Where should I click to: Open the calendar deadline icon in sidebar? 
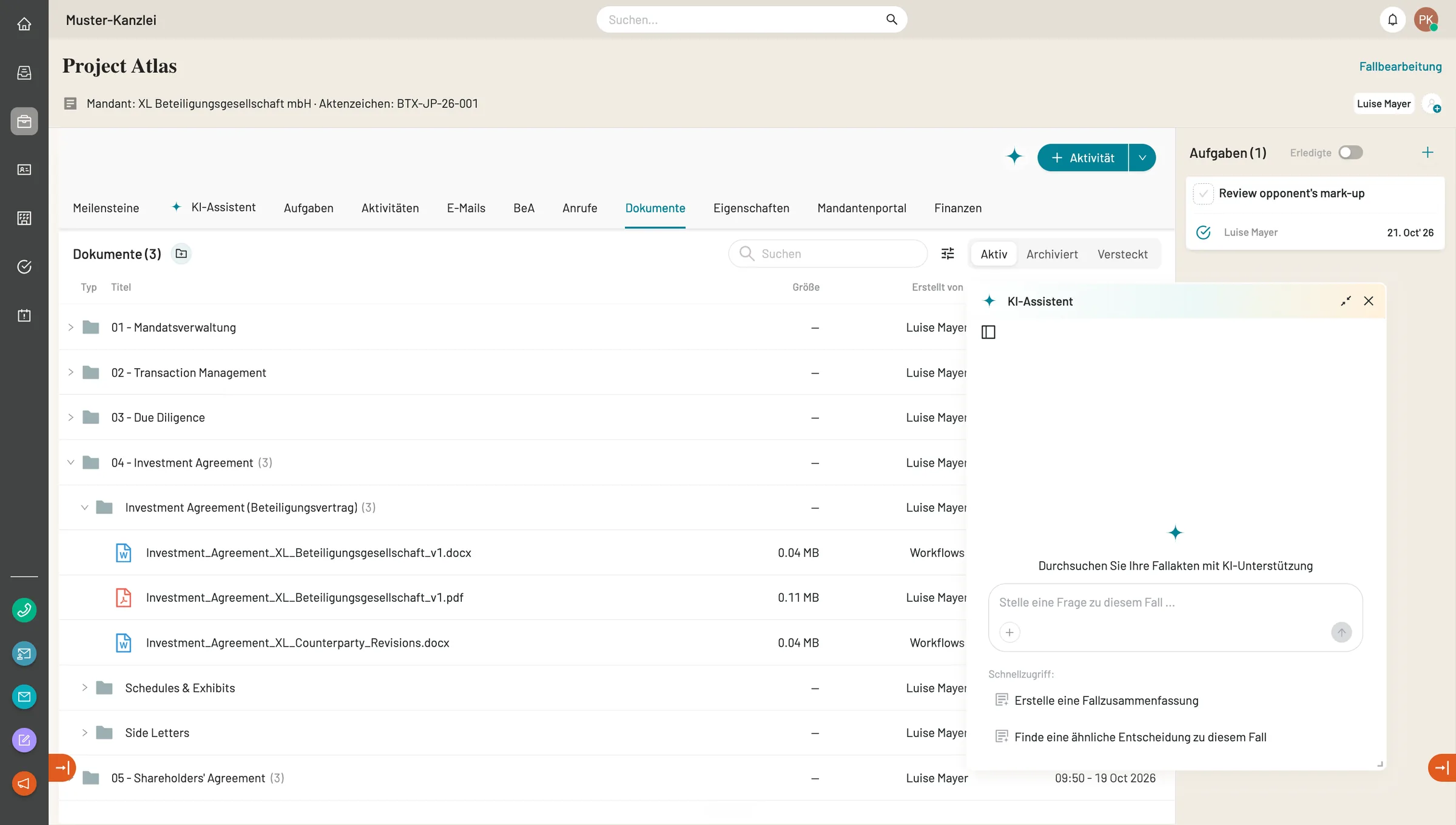point(24,315)
